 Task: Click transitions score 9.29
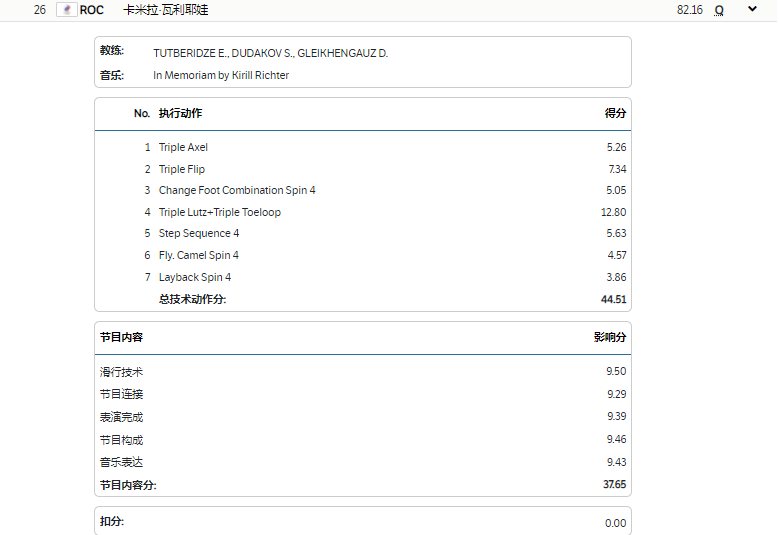pos(617,394)
